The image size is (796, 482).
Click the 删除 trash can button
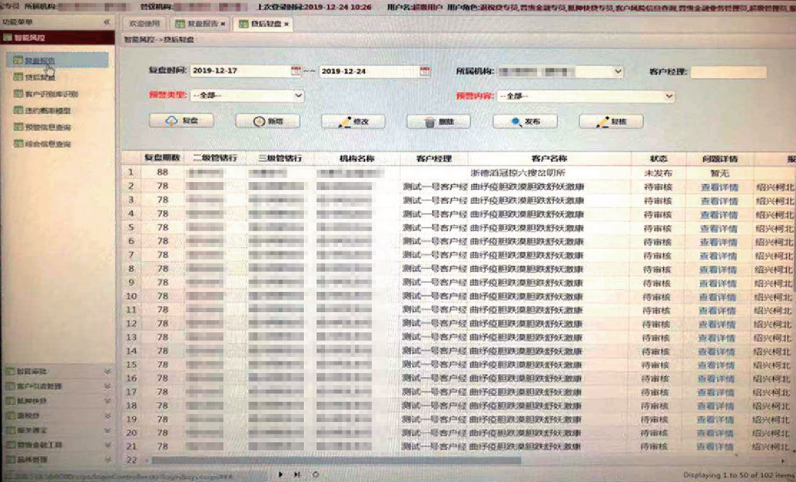(x=439, y=121)
